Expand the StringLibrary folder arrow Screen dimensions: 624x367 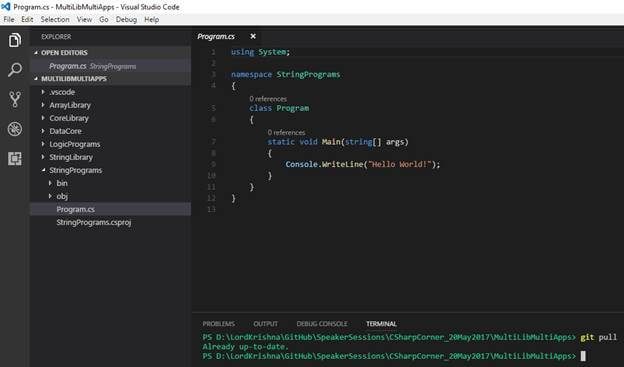43,157
